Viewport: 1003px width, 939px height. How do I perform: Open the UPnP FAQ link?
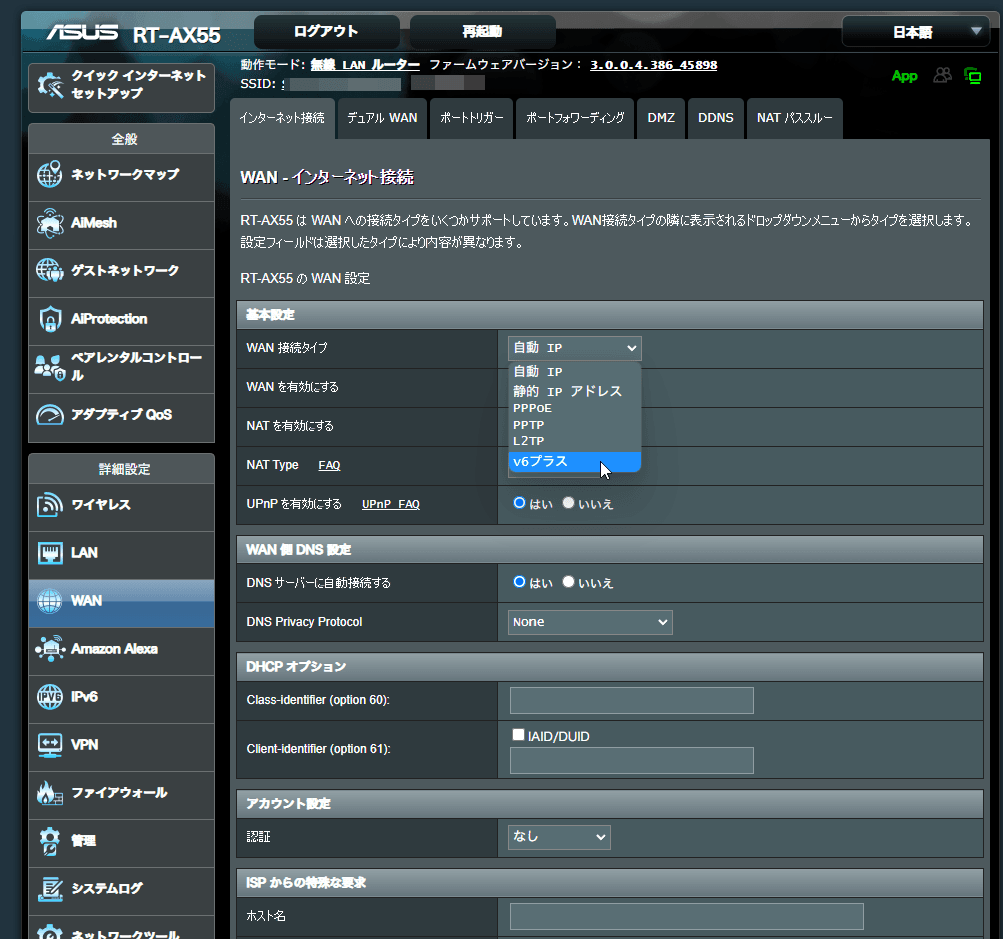(390, 504)
